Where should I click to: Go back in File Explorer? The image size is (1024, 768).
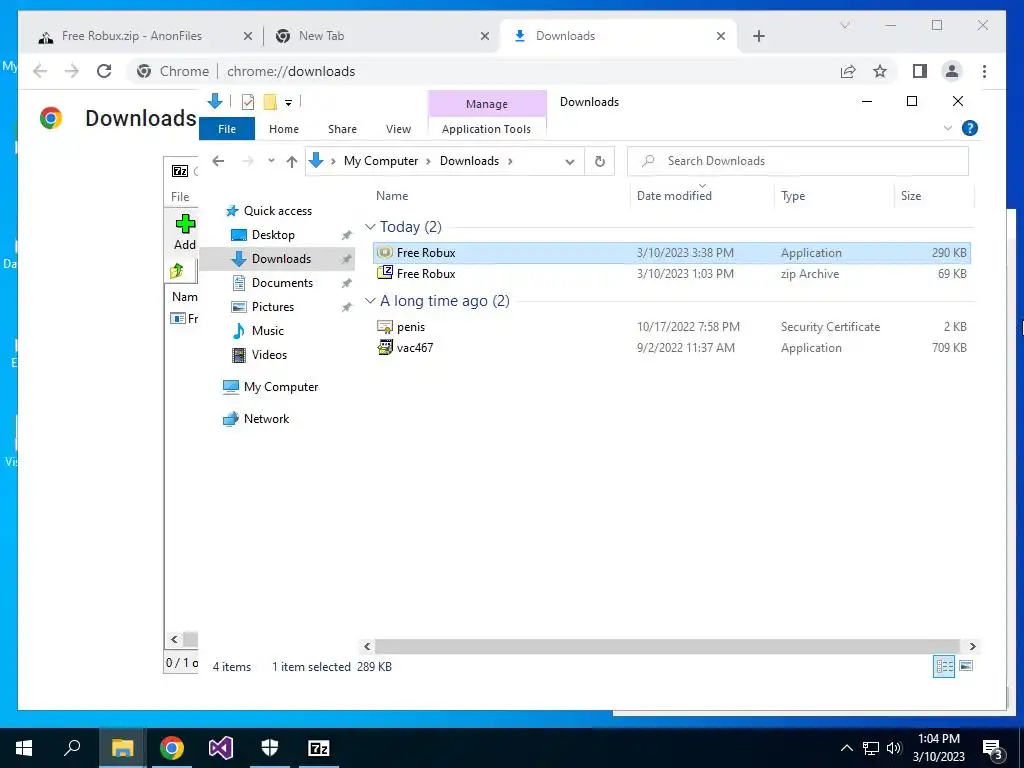pos(218,161)
